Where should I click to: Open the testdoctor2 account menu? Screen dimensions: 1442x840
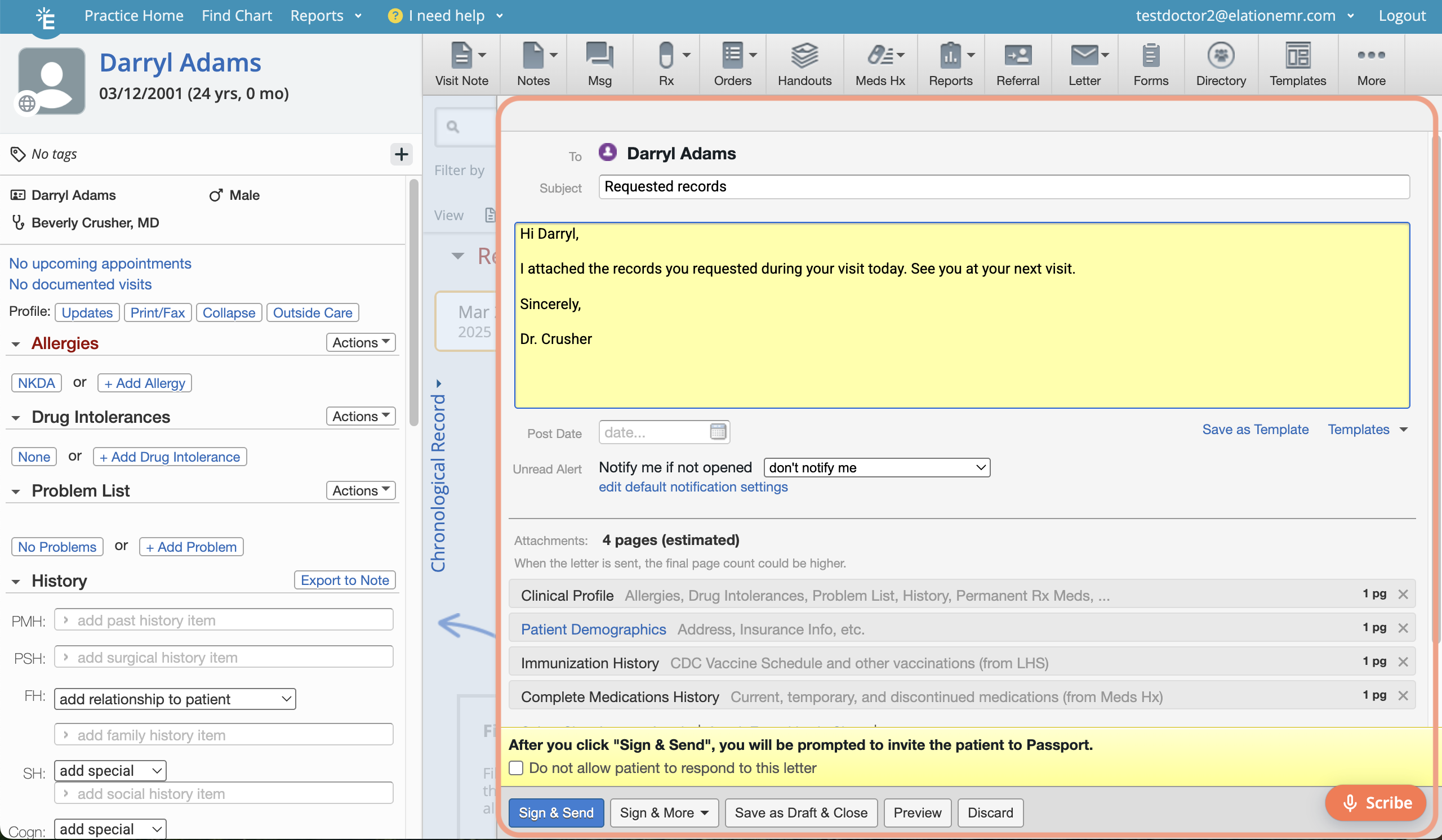coord(1245,15)
